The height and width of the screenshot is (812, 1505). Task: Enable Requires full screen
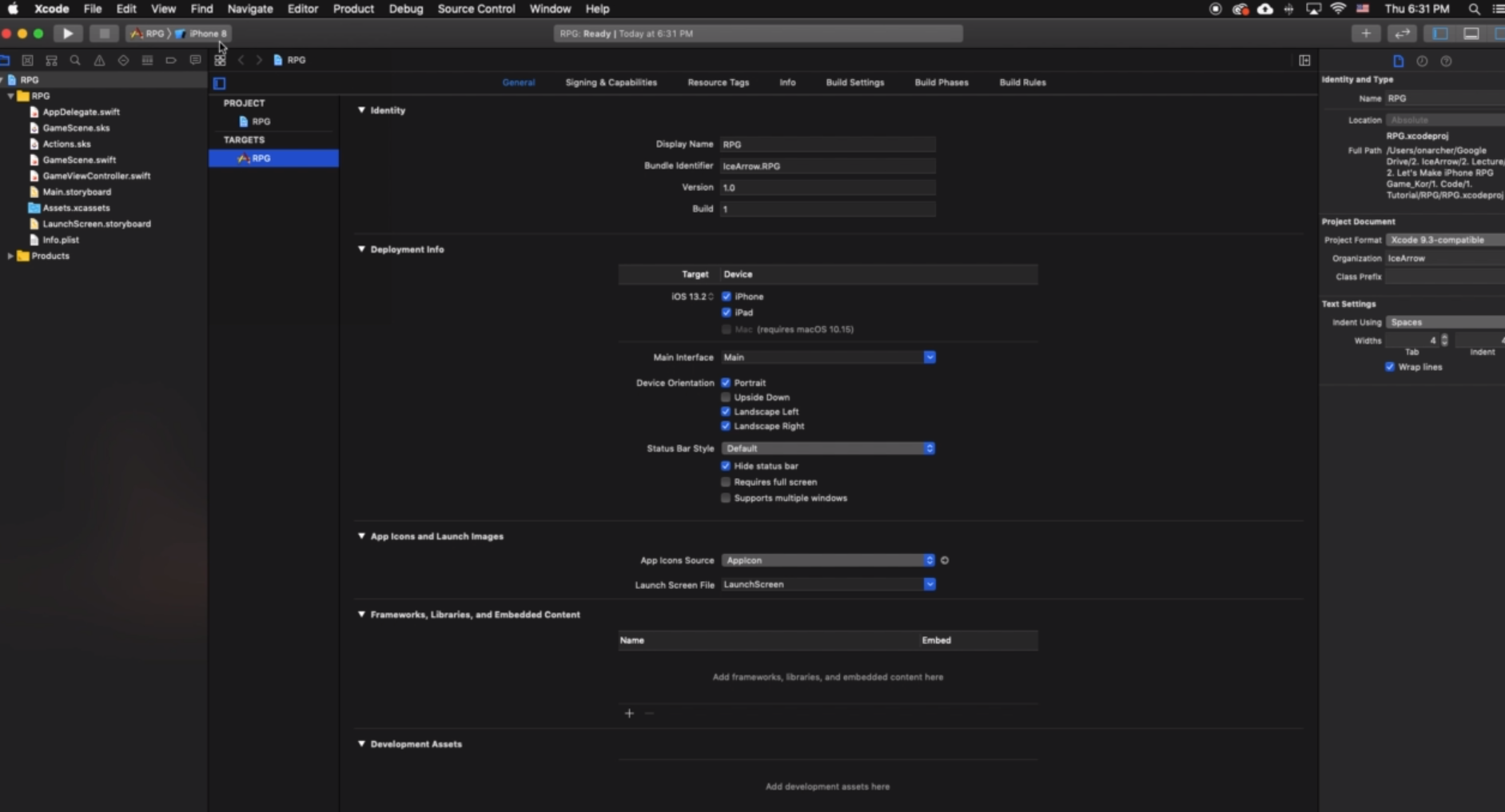click(726, 482)
